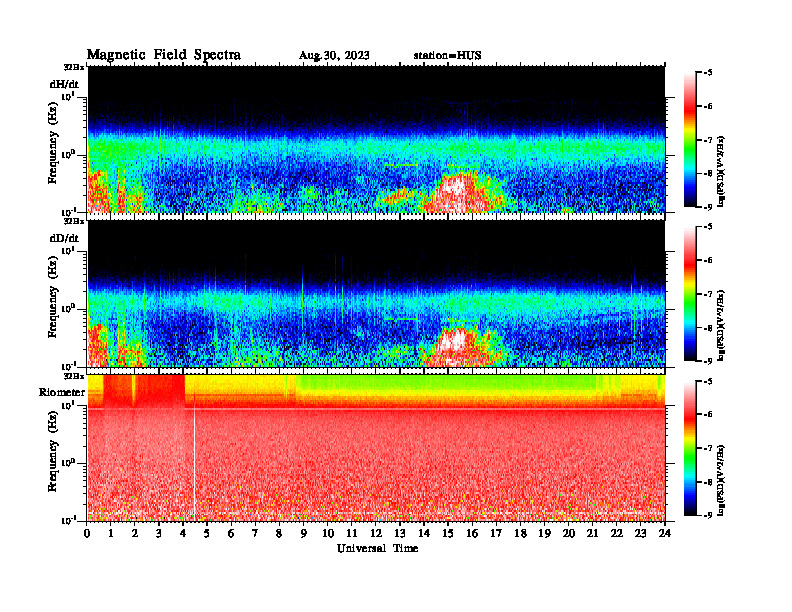This screenshot has height=612, width=792.
Task: Click hour '4' on Universal Time axis
Action: pyautogui.click(x=183, y=534)
